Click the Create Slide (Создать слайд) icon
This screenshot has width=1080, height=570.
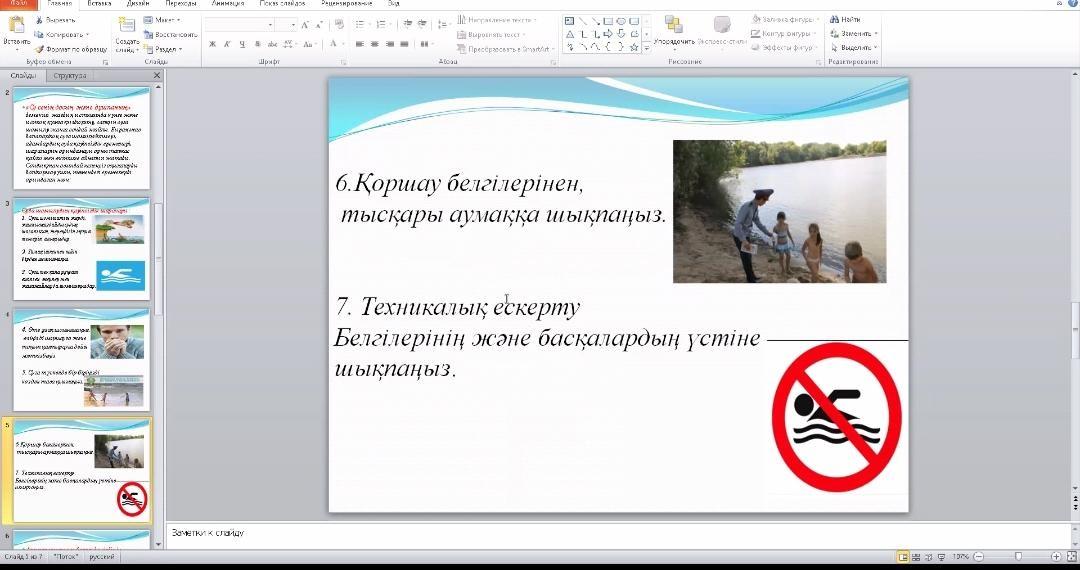point(127,26)
